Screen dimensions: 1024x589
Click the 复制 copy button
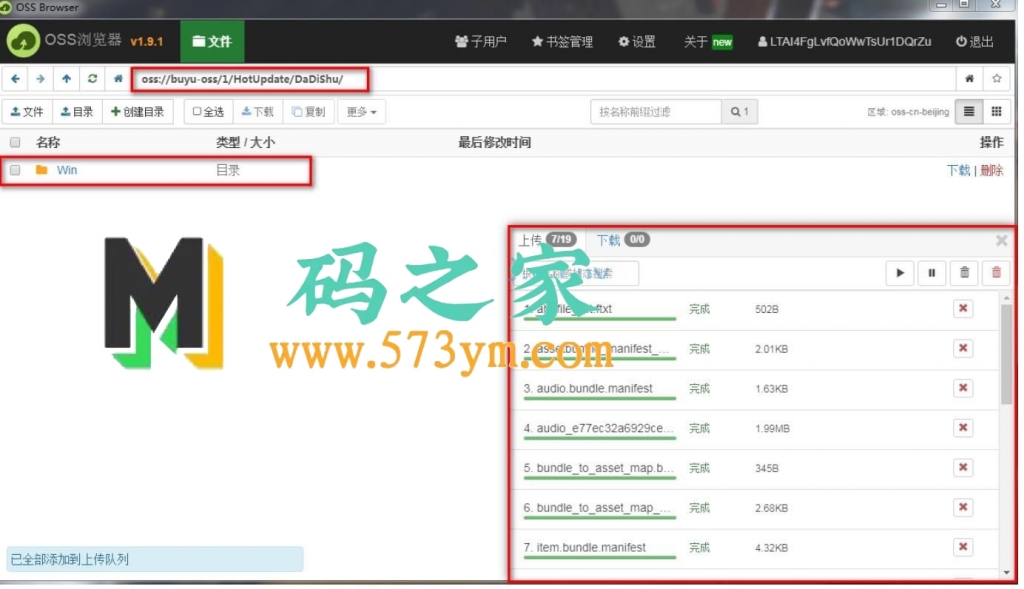click(x=308, y=112)
